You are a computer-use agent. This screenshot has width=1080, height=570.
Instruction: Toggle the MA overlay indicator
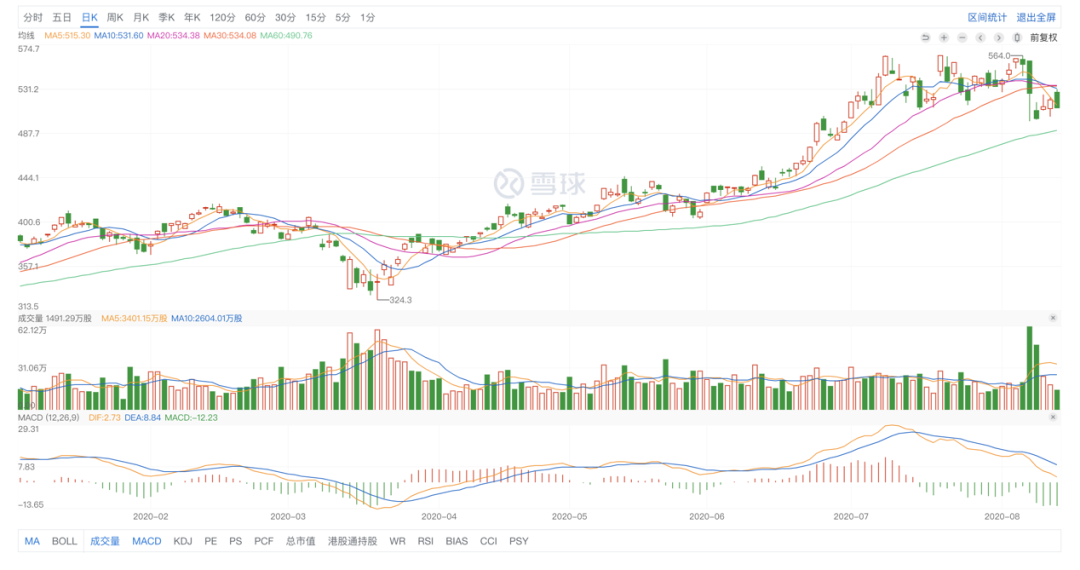click(32, 541)
